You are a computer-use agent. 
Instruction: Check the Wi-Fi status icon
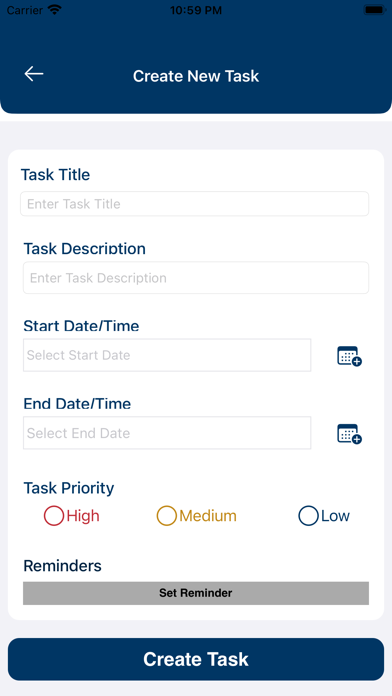tap(55, 10)
